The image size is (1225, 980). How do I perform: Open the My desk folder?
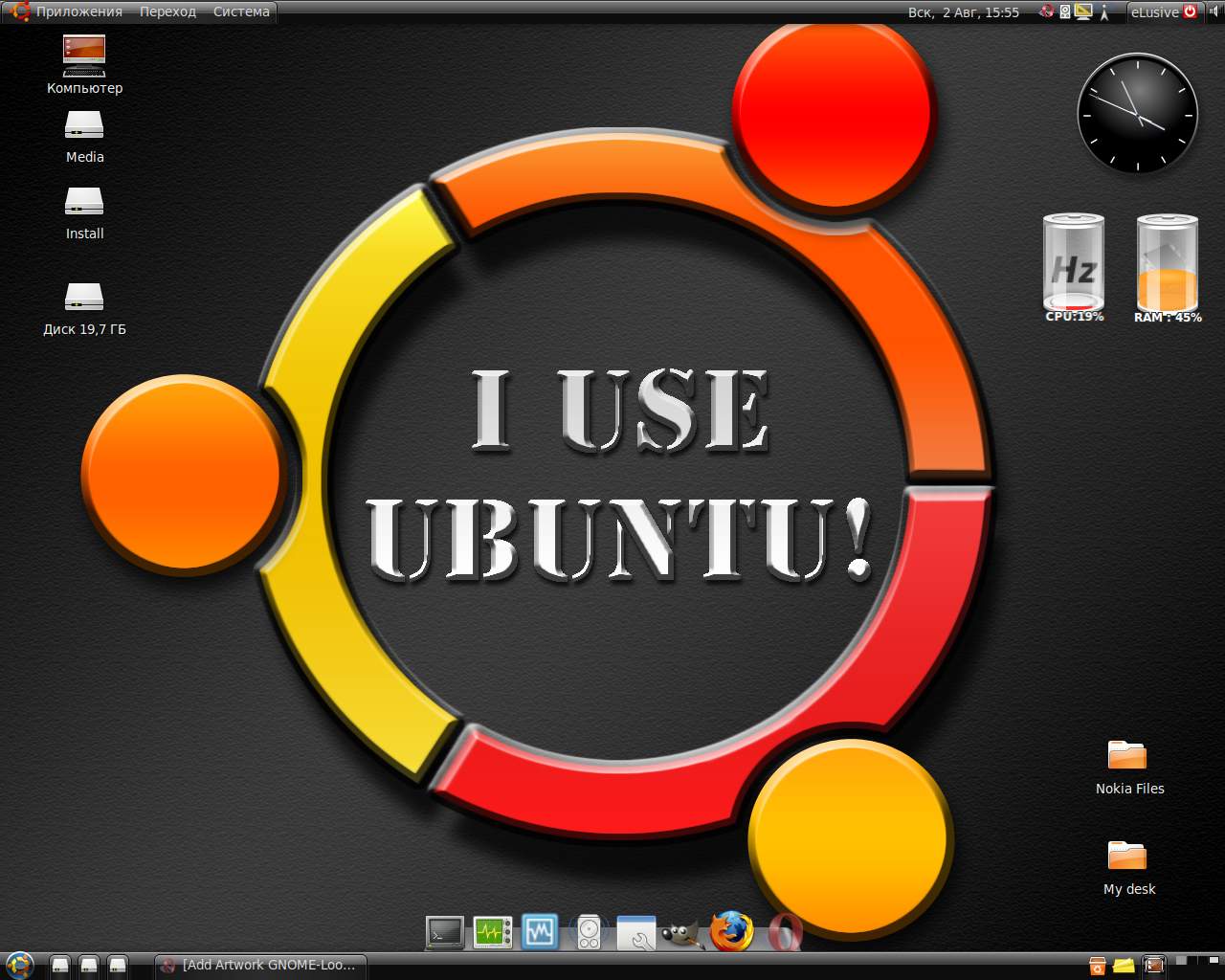click(x=1129, y=868)
